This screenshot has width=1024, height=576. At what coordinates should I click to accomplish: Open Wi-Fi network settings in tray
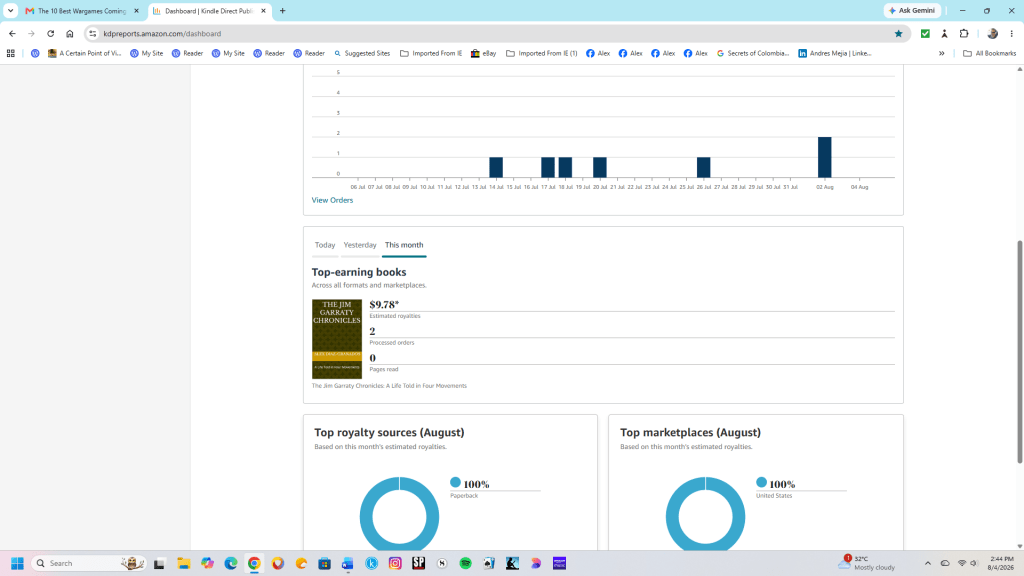pyautogui.click(x=961, y=563)
